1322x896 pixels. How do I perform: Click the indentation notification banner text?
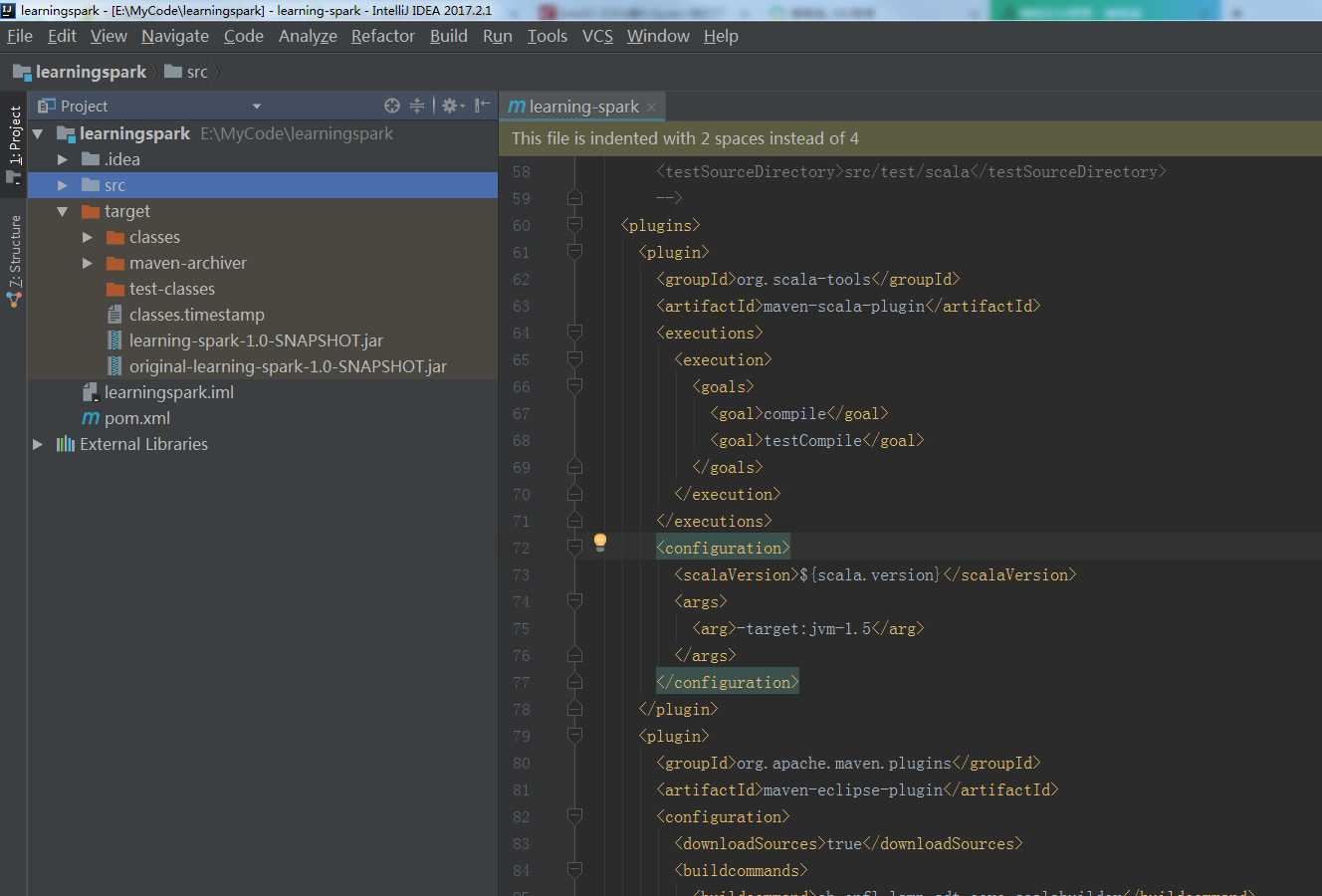tap(685, 138)
